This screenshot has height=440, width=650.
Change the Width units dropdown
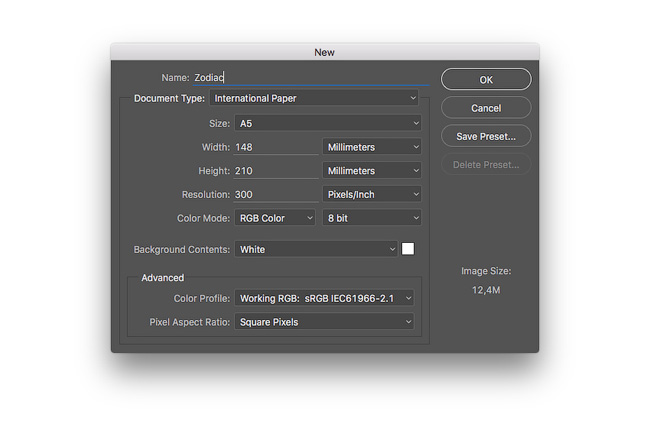coord(372,147)
